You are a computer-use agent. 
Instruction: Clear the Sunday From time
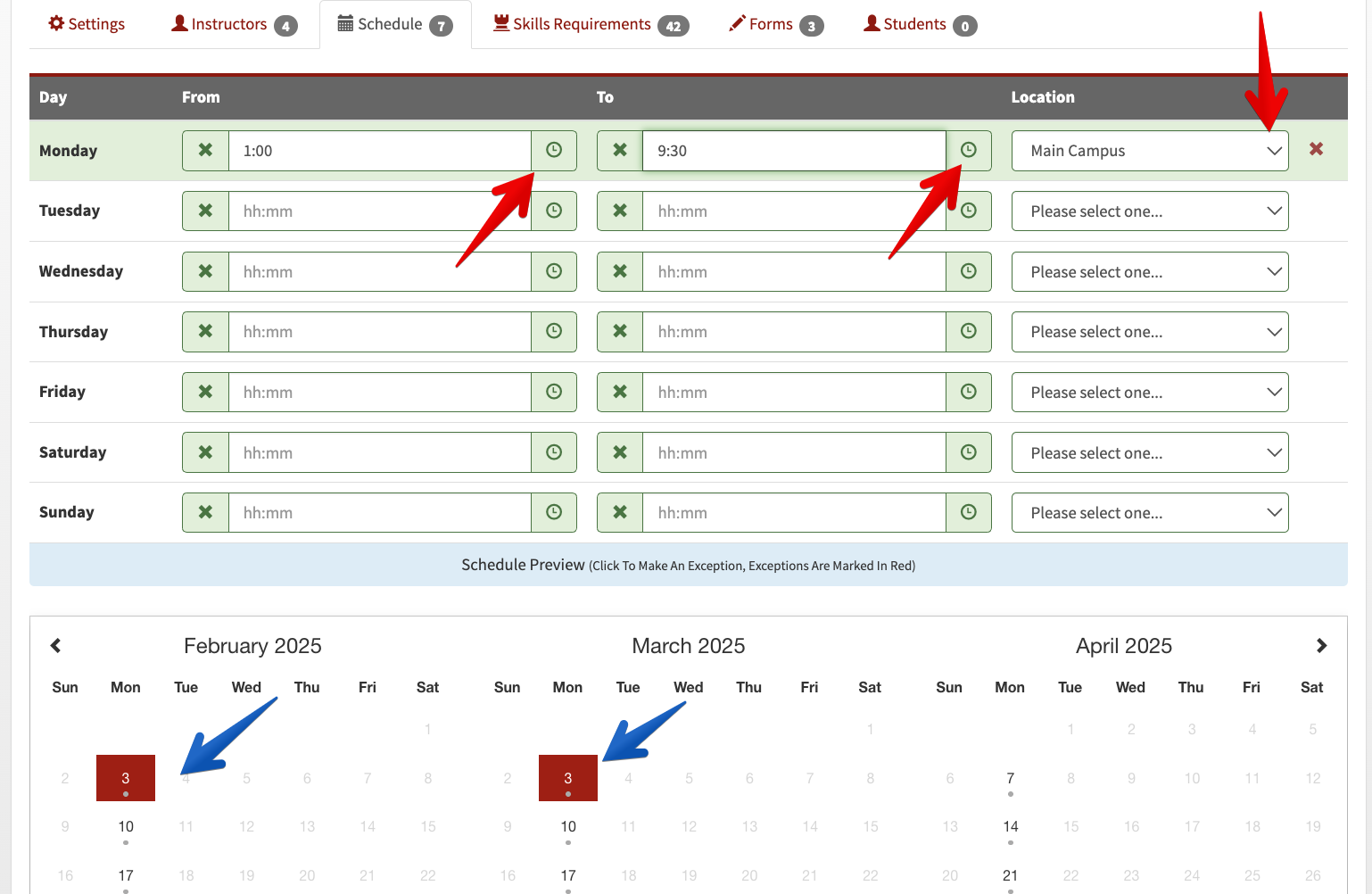pyautogui.click(x=205, y=512)
